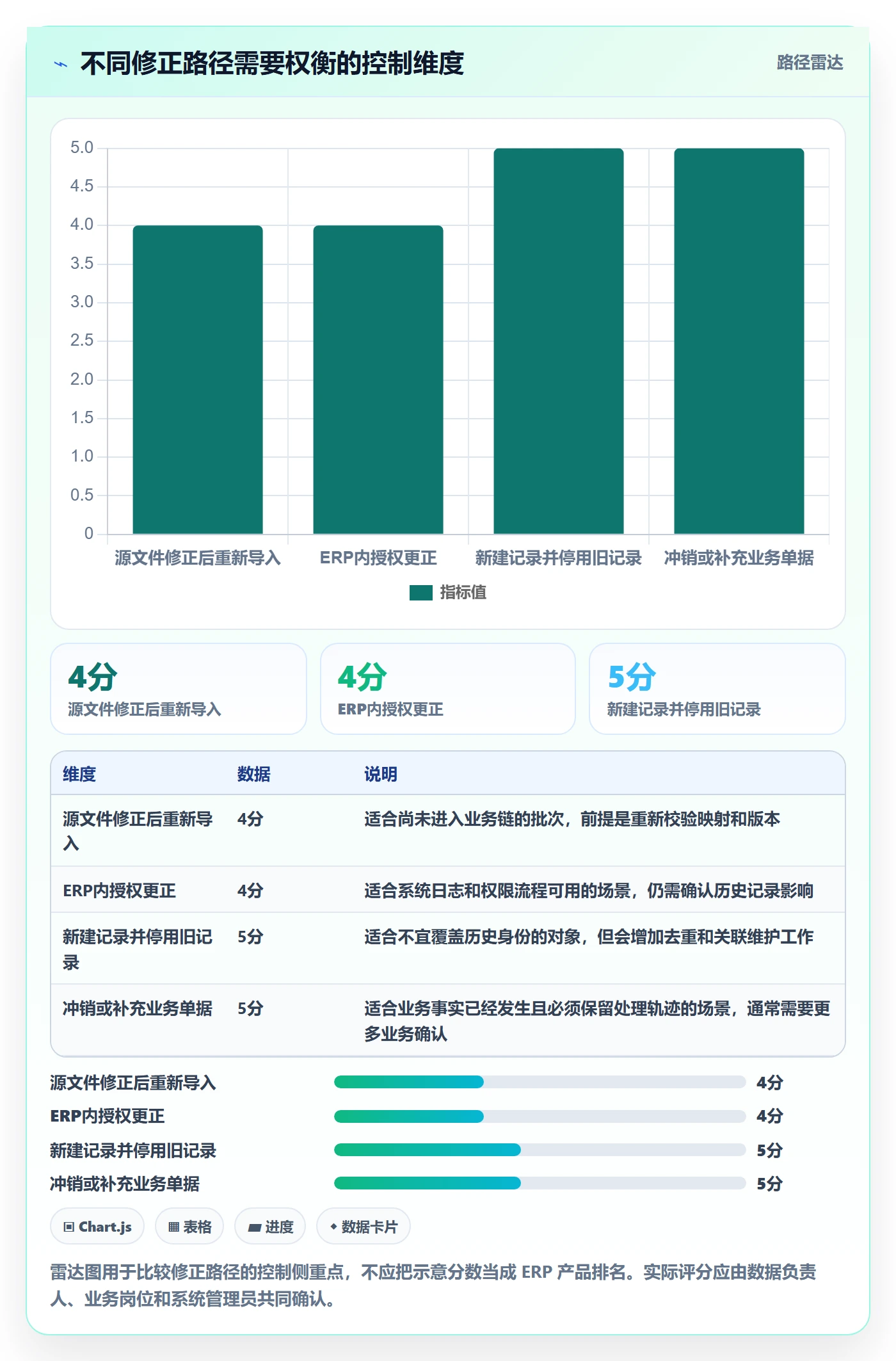Select table cell 新建记录并停用旧记录
This screenshot has height=1361, width=896.
pyautogui.click(x=138, y=949)
